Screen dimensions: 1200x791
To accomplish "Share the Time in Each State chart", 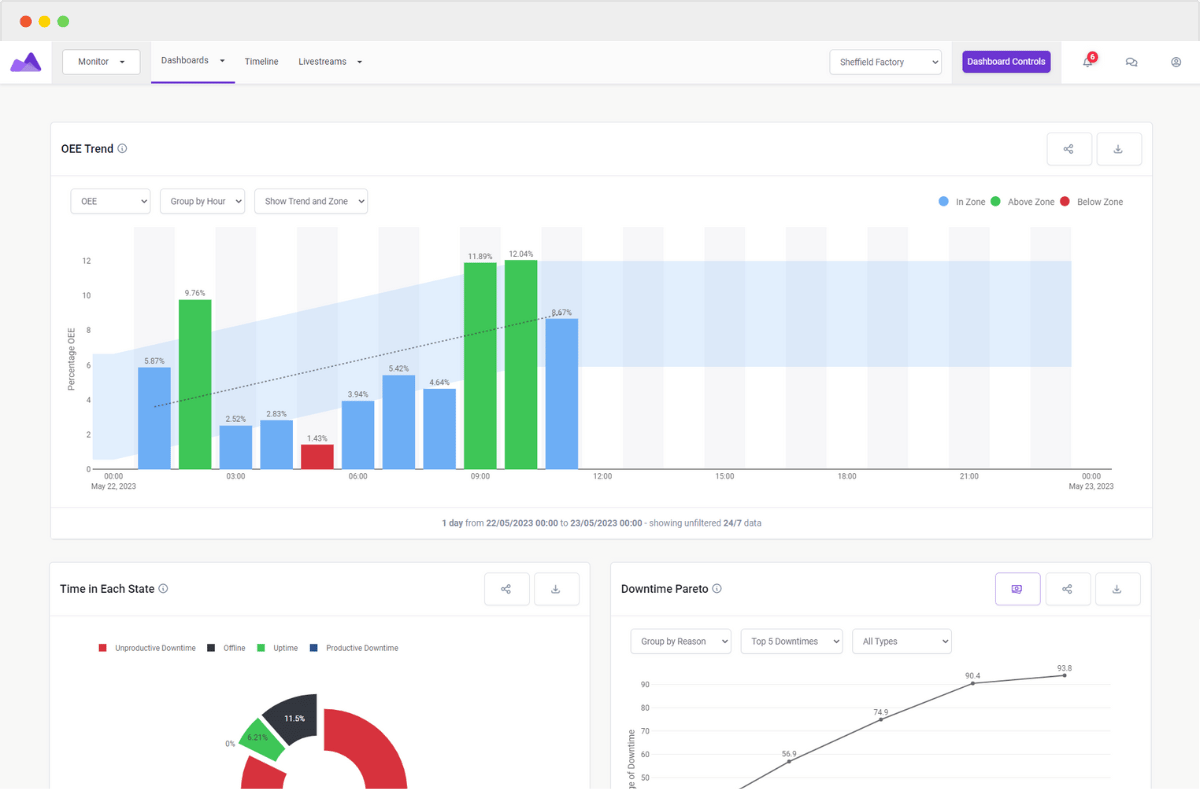I will [x=507, y=589].
